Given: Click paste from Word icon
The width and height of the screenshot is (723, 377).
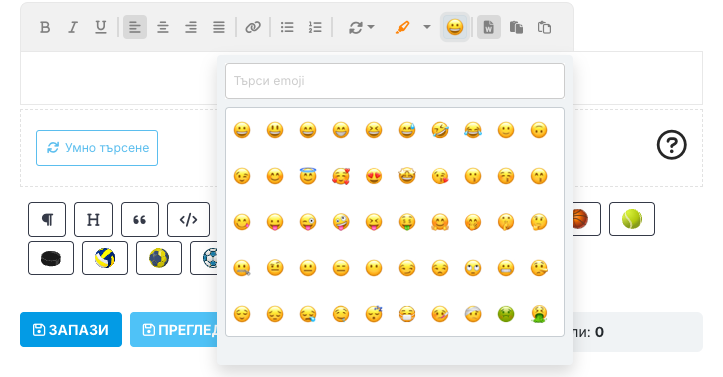Looking at the screenshot, I should pyautogui.click(x=489, y=27).
